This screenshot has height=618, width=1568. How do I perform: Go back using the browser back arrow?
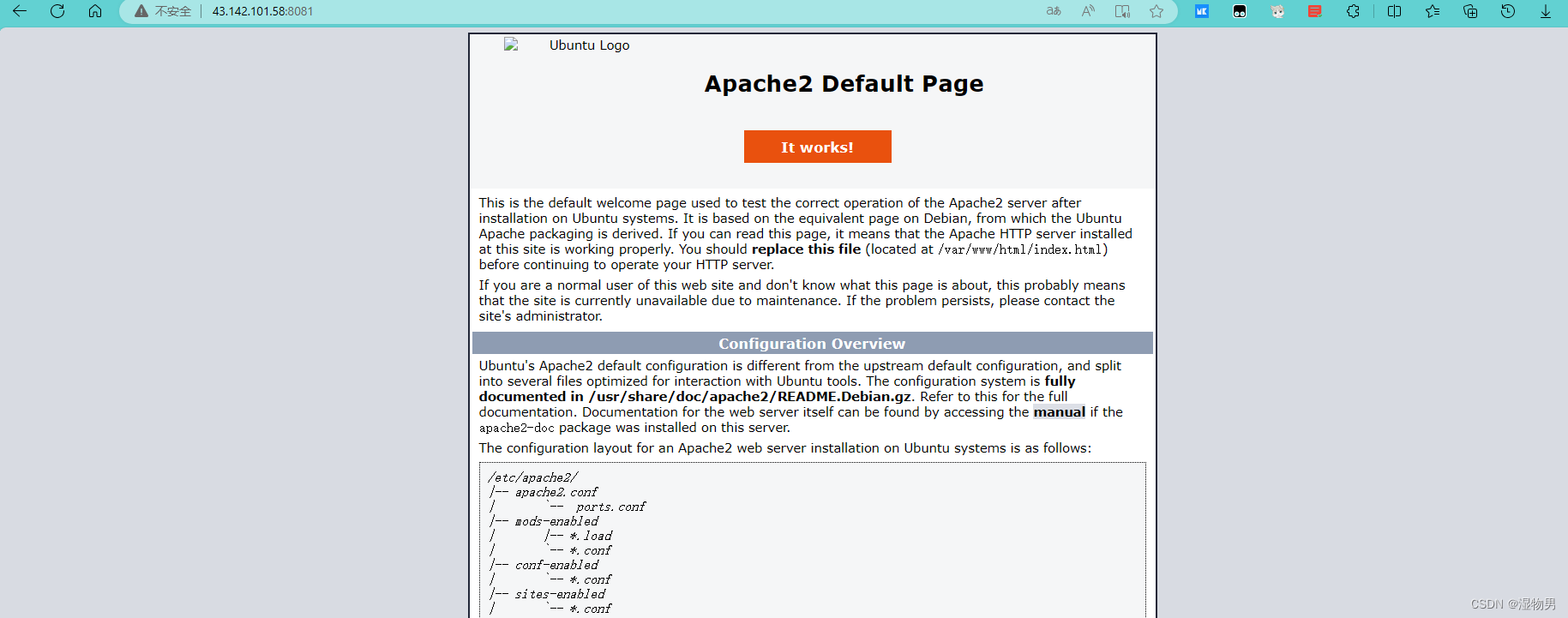tap(20, 11)
